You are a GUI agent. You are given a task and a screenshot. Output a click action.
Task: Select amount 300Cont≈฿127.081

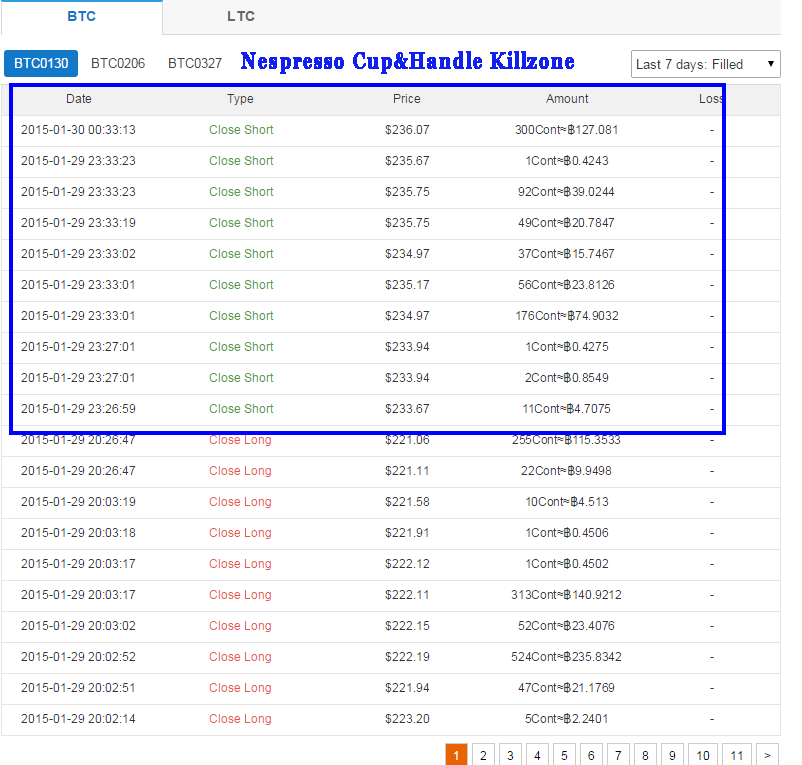[x=567, y=130]
